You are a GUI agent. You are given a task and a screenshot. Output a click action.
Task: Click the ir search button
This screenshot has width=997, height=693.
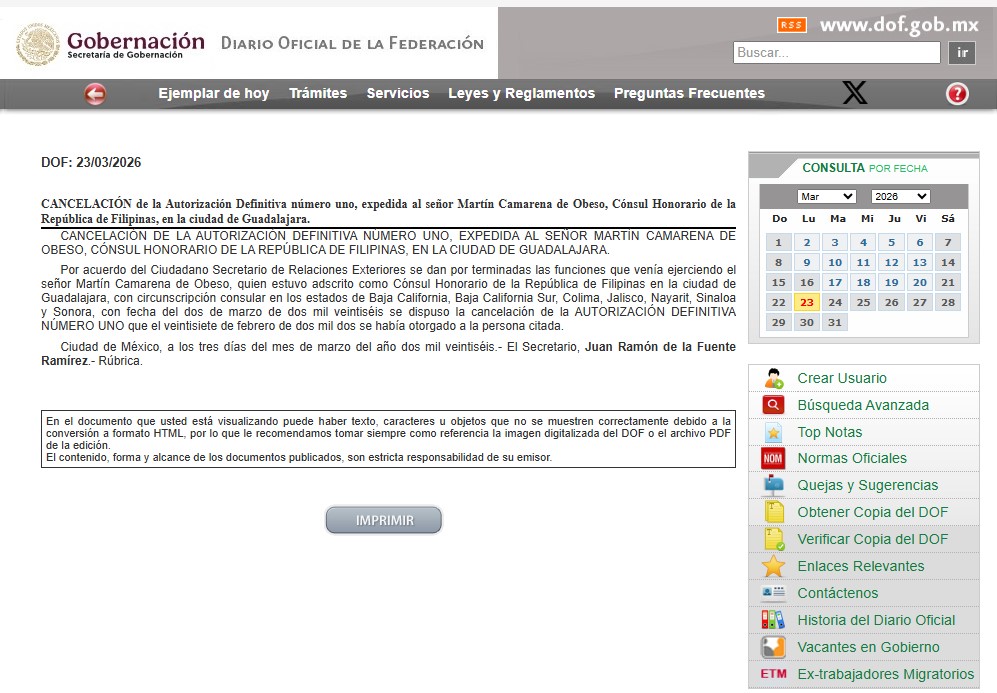tap(962, 53)
